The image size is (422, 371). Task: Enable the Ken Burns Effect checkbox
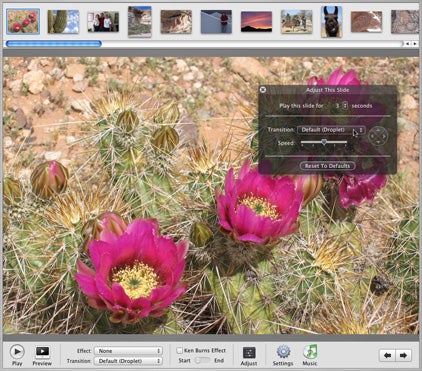180,350
